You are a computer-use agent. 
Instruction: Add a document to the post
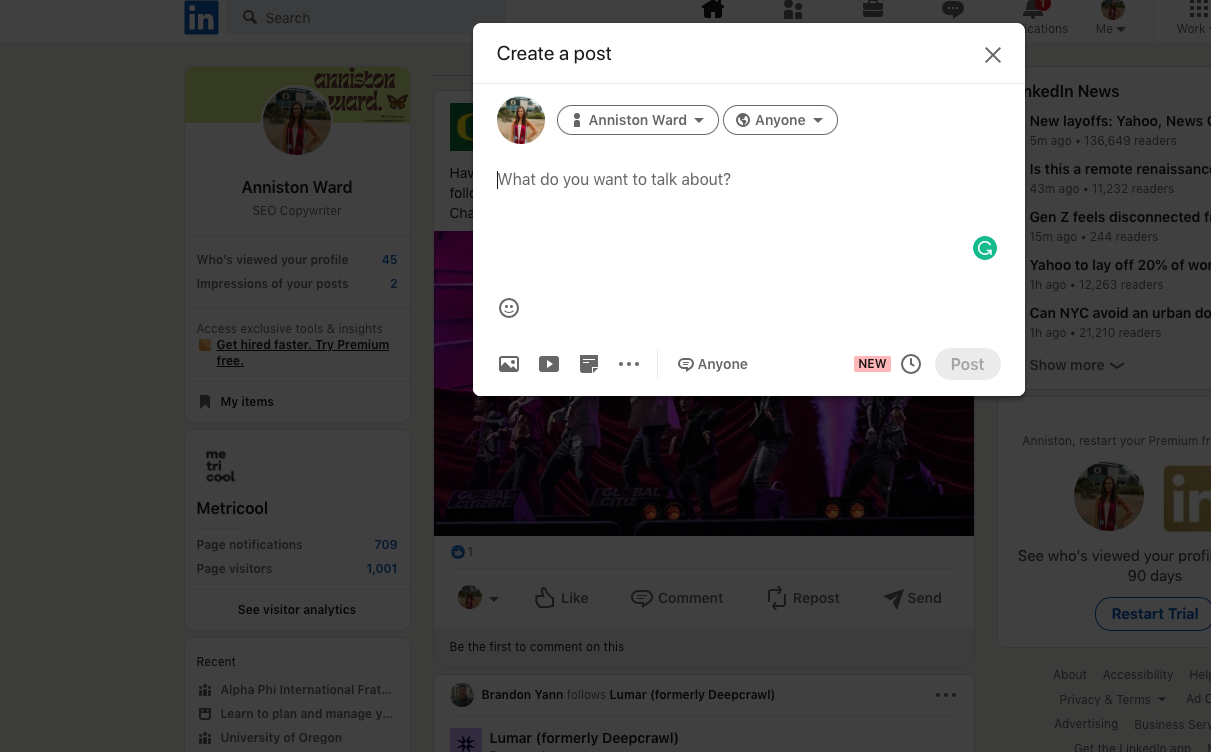pyautogui.click(x=589, y=364)
